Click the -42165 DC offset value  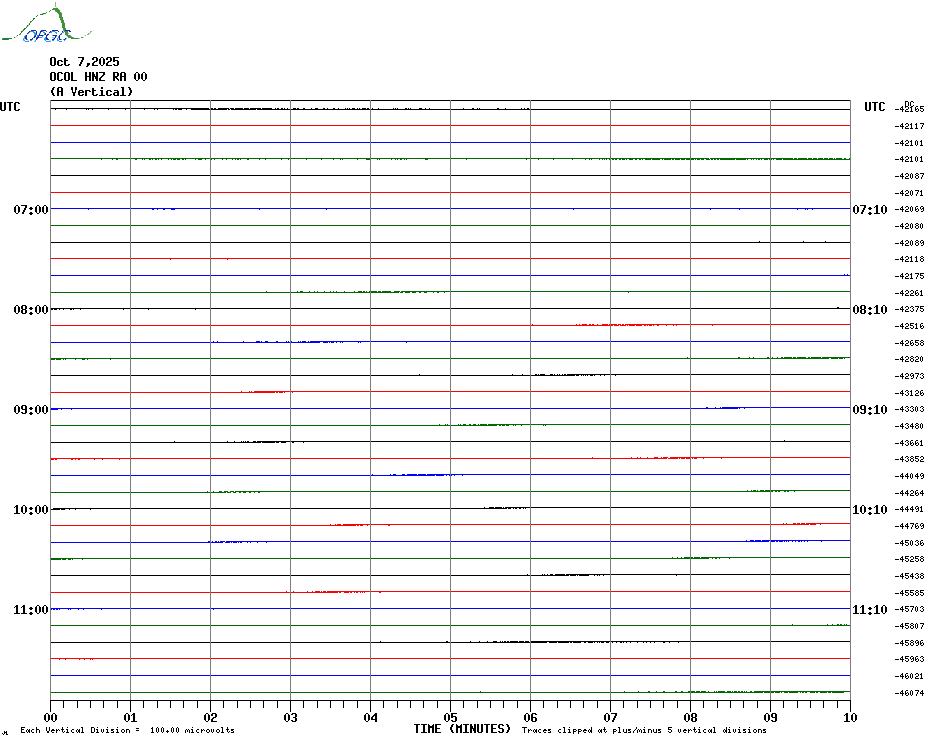[911, 109]
